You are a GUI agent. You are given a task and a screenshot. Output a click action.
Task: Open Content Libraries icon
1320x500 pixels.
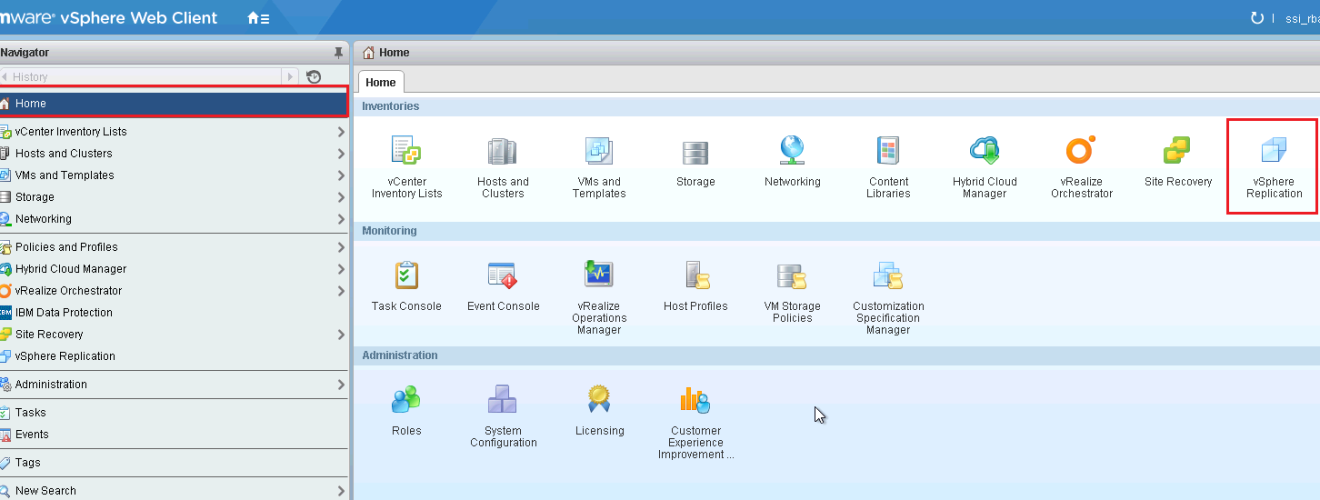888,151
